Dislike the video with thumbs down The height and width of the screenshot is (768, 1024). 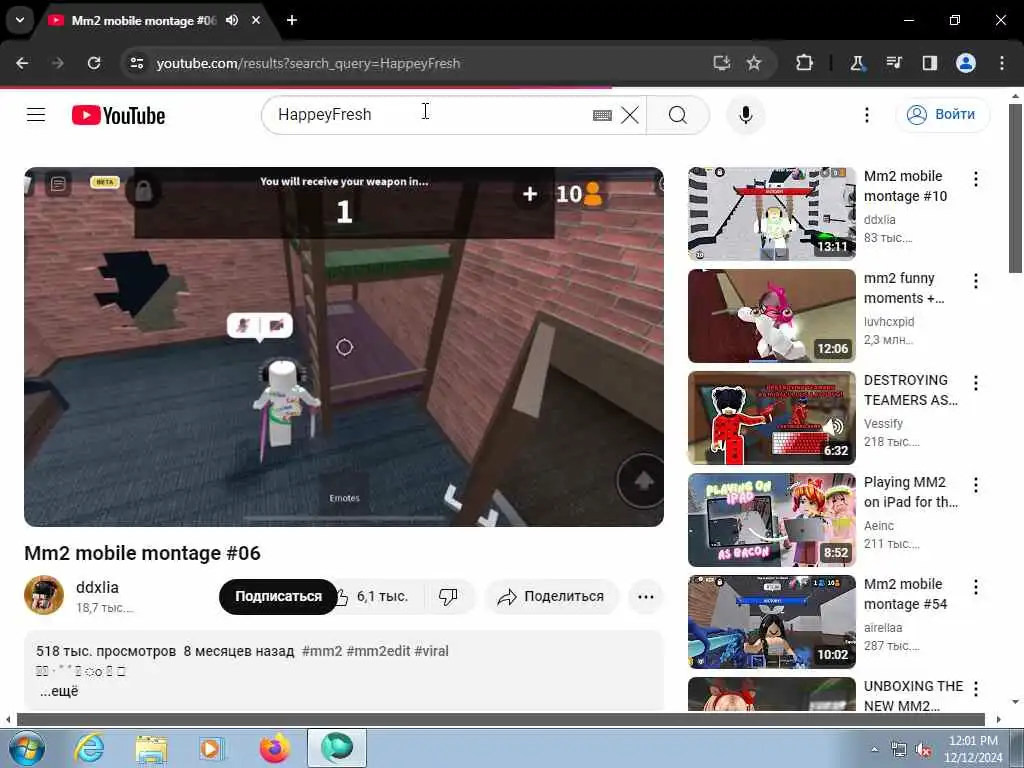click(449, 596)
